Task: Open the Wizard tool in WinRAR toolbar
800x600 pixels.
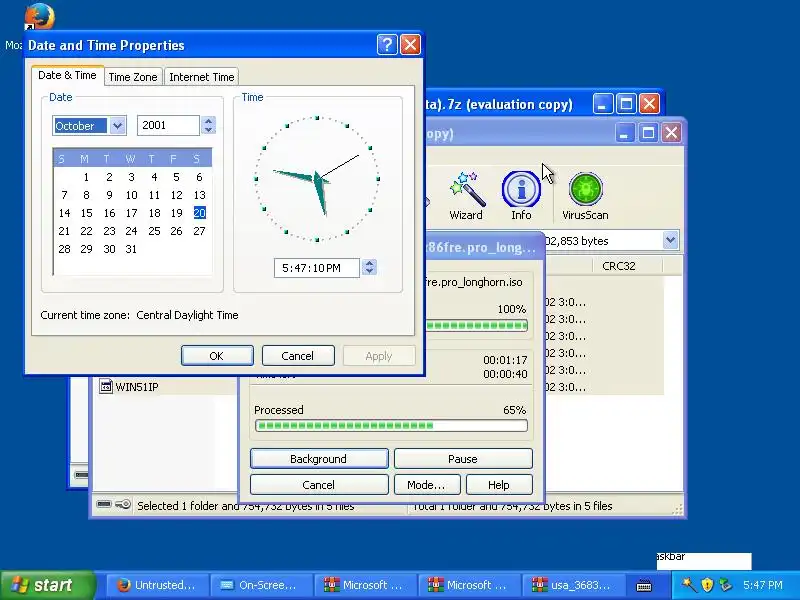Action: coord(466,196)
